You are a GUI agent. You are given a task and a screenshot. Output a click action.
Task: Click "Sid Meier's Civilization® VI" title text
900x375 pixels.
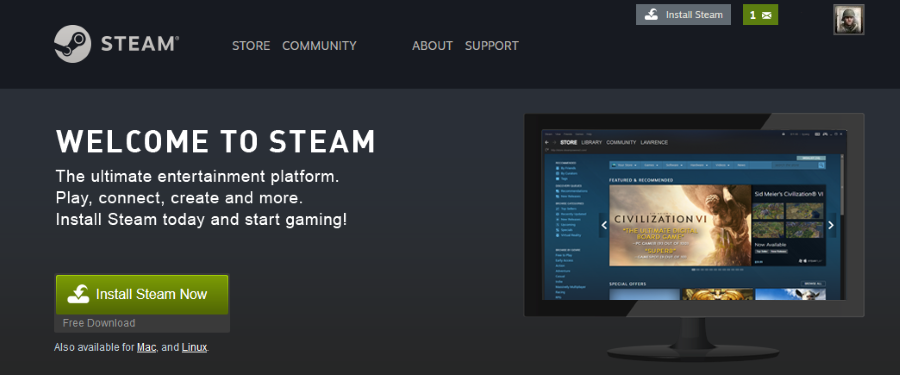tap(789, 194)
